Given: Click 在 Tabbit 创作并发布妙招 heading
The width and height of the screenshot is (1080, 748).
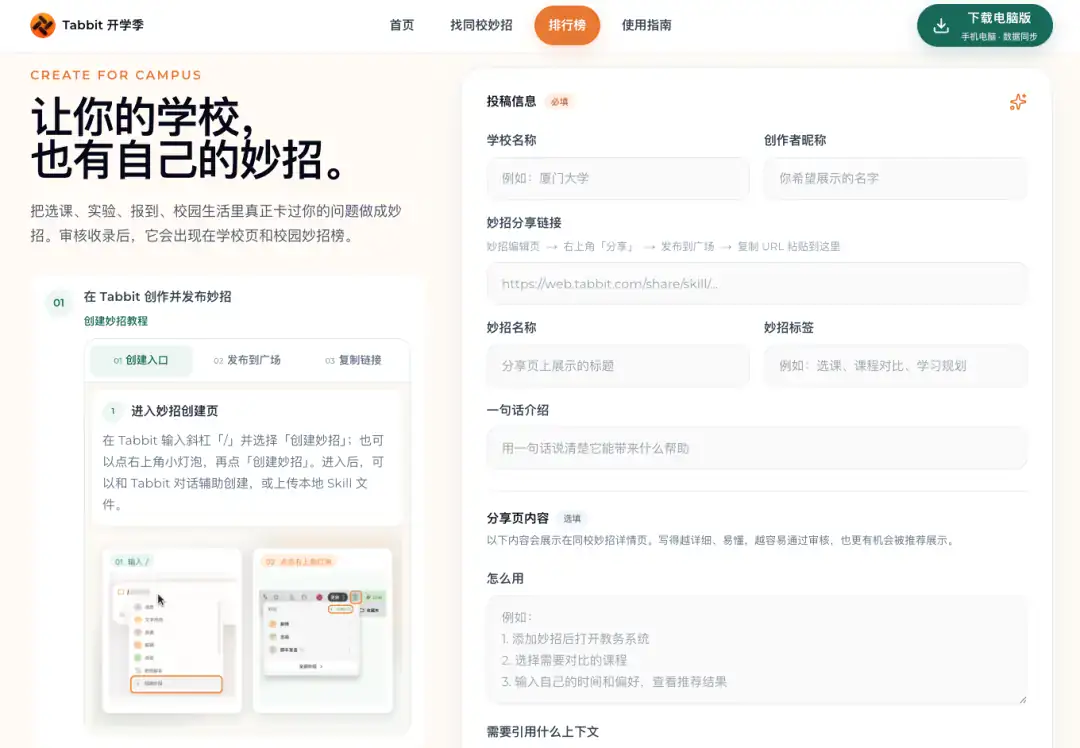Looking at the screenshot, I should pyautogui.click(x=158, y=297).
